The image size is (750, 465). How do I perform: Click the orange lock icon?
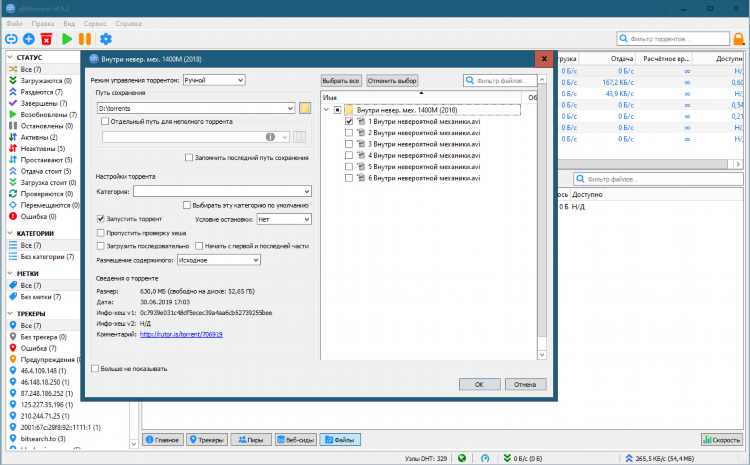tap(739, 39)
